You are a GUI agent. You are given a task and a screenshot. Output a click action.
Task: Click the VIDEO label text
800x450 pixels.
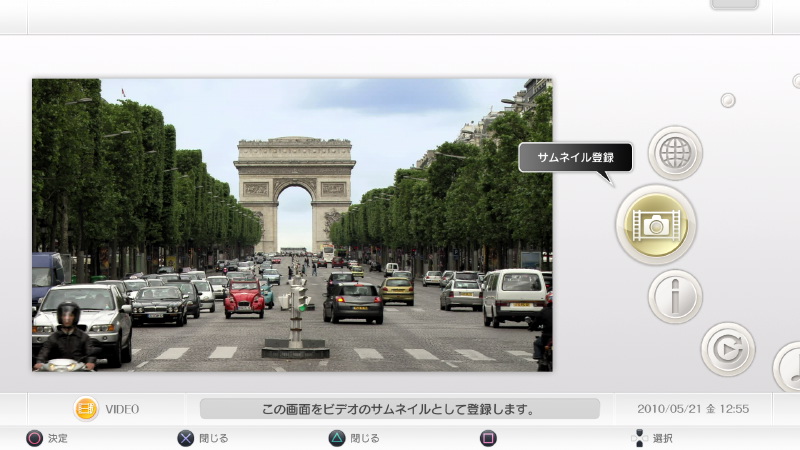[x=122, y=409]
